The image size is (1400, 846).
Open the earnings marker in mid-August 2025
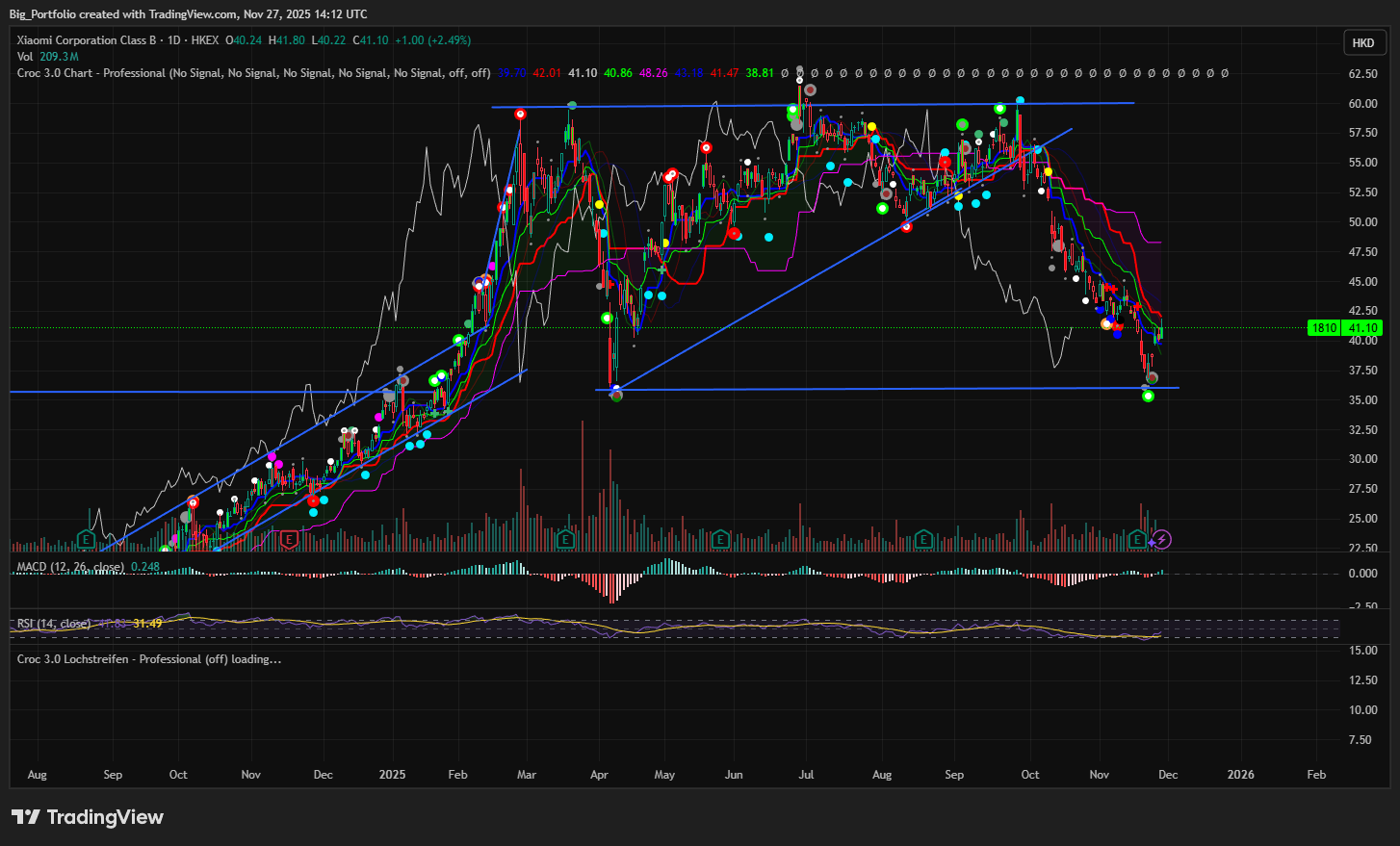pyautogui.click(x=923, y=540)
